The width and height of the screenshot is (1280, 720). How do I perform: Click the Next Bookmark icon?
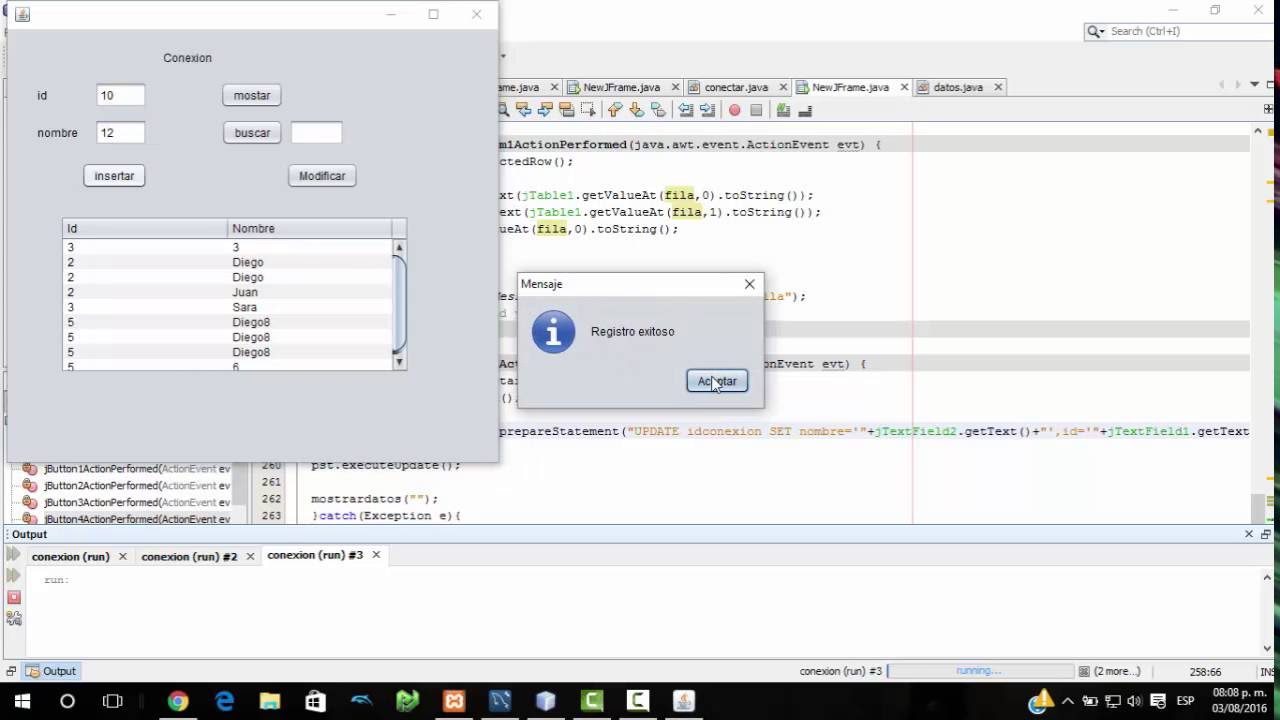click(636, 110)
